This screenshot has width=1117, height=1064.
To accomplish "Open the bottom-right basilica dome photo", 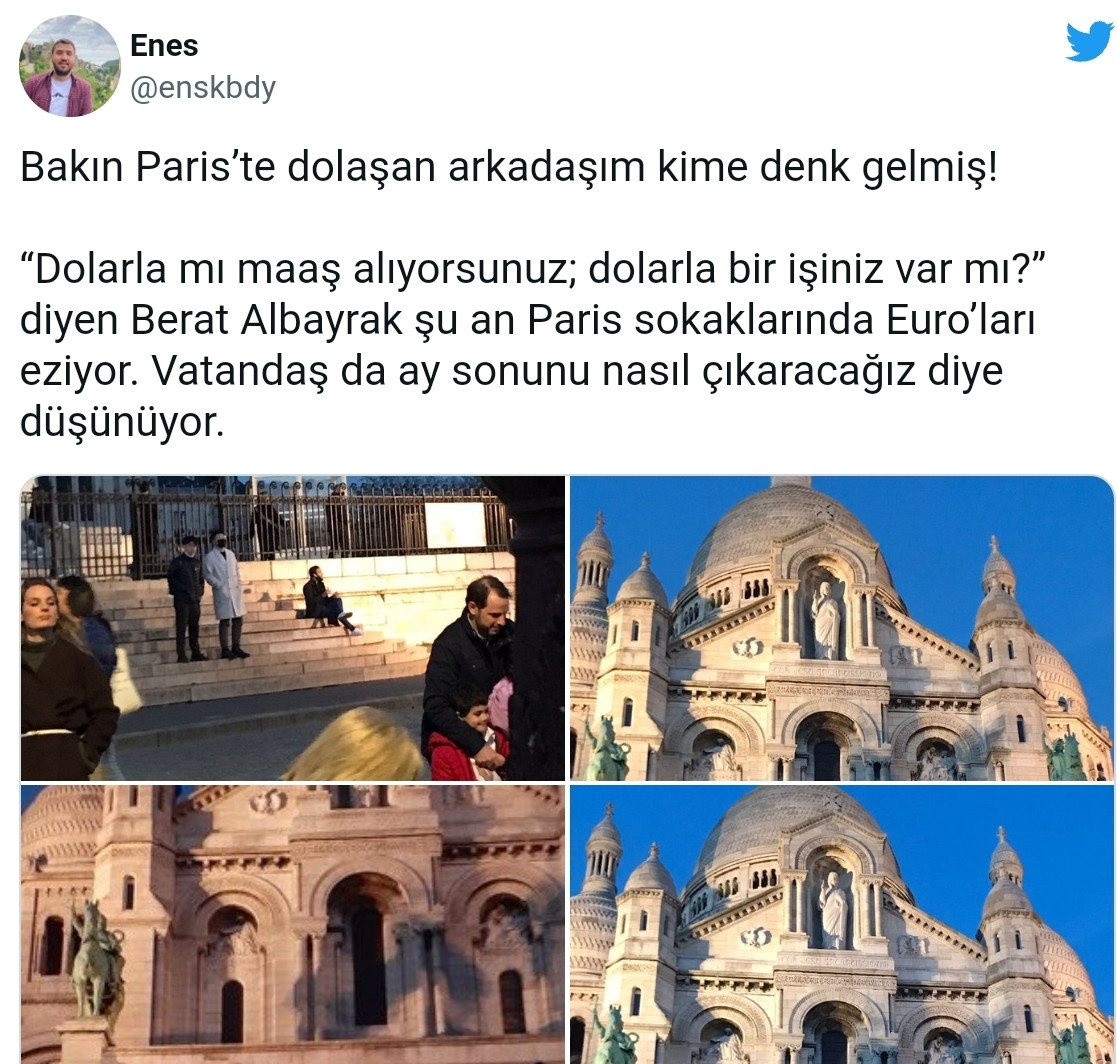I will [841, 924].
